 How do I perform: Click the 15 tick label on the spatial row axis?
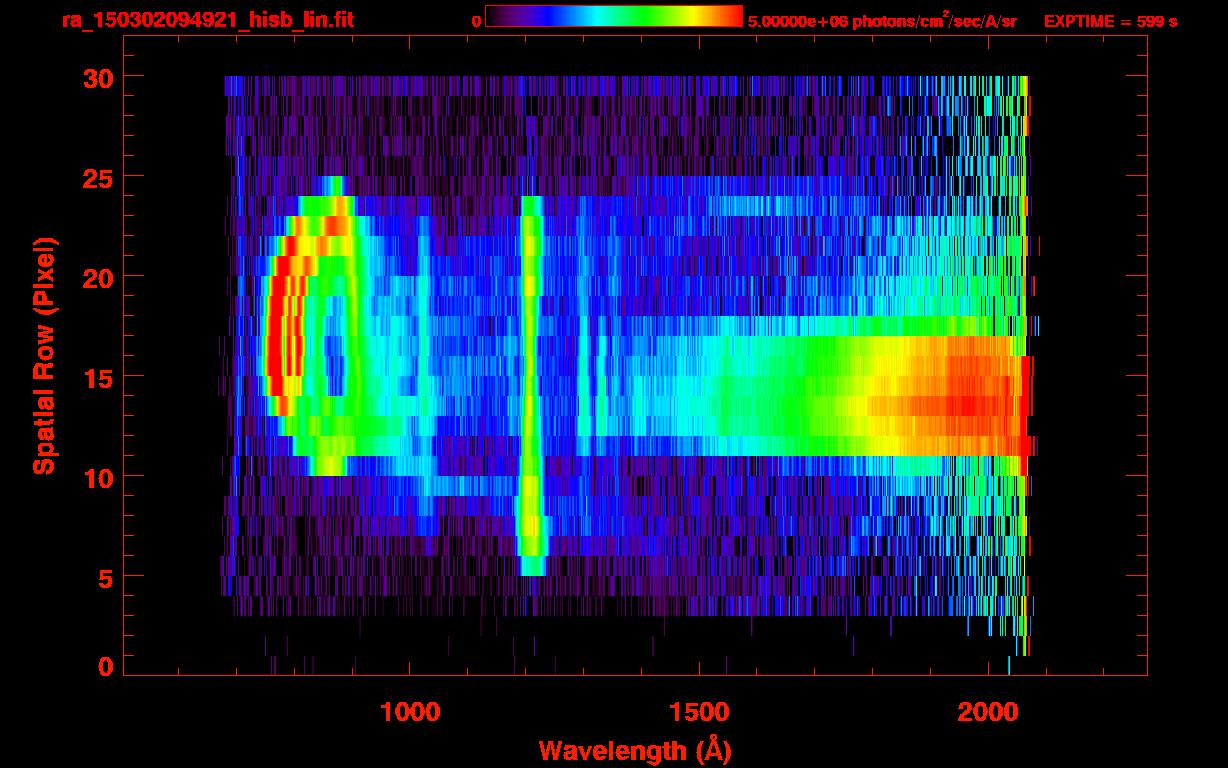(98, 377)
